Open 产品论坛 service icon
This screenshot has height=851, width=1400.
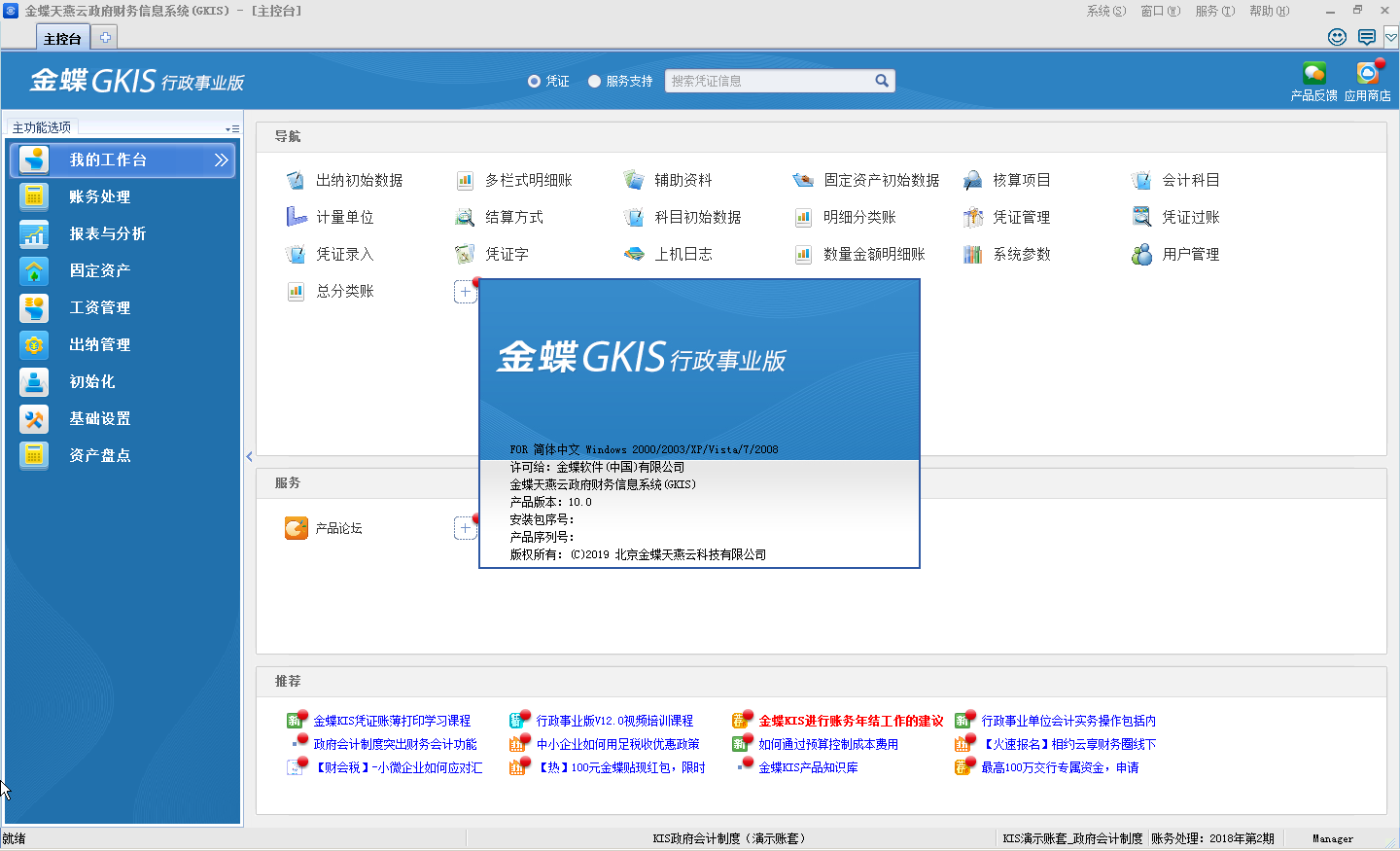coord(296,528)
